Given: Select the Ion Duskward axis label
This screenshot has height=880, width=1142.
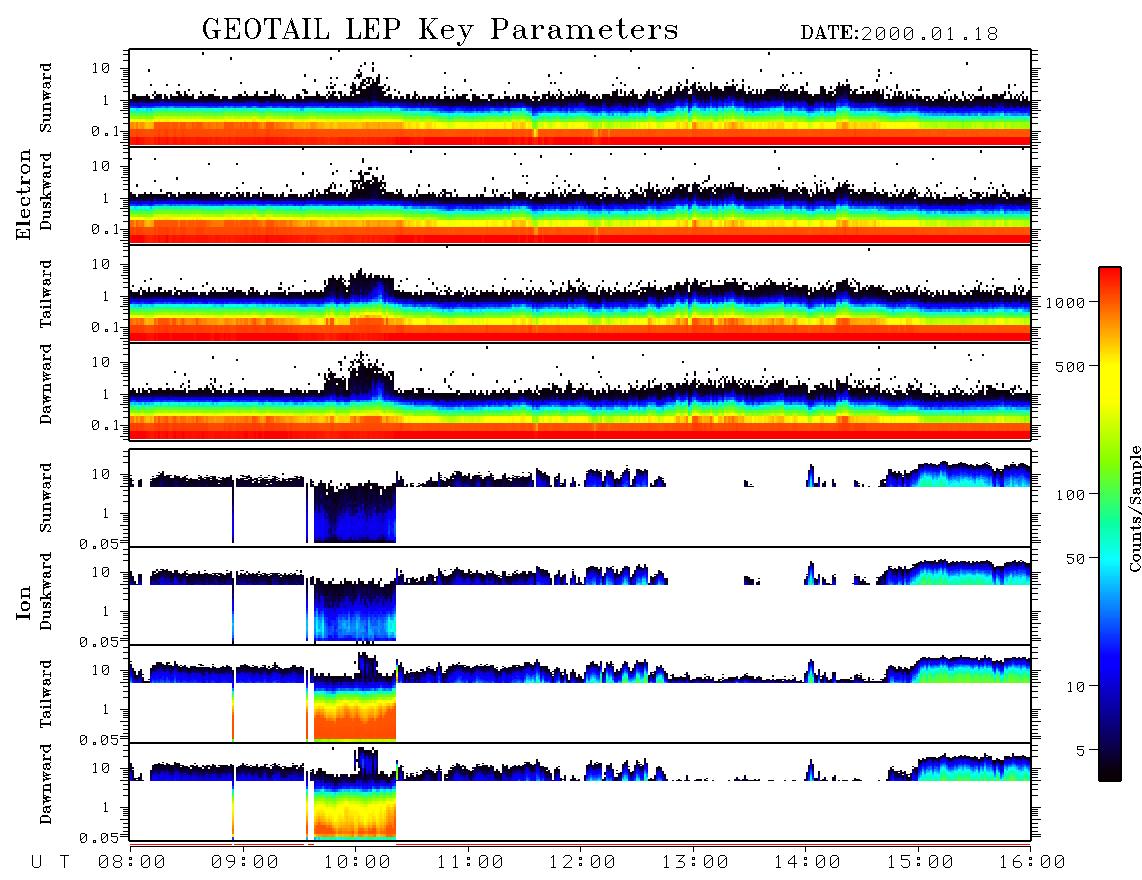Looking at the screenshot, I should [46, 591].
